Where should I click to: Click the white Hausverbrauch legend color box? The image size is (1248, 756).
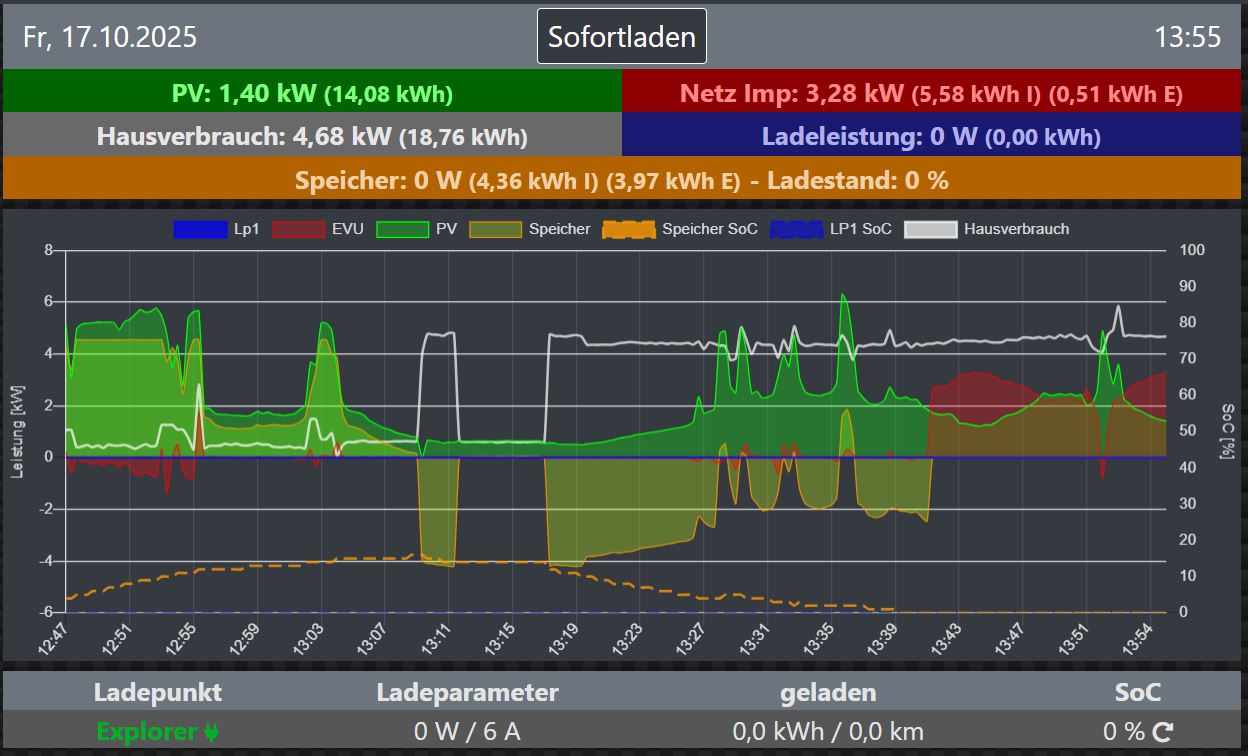(931, 229)
